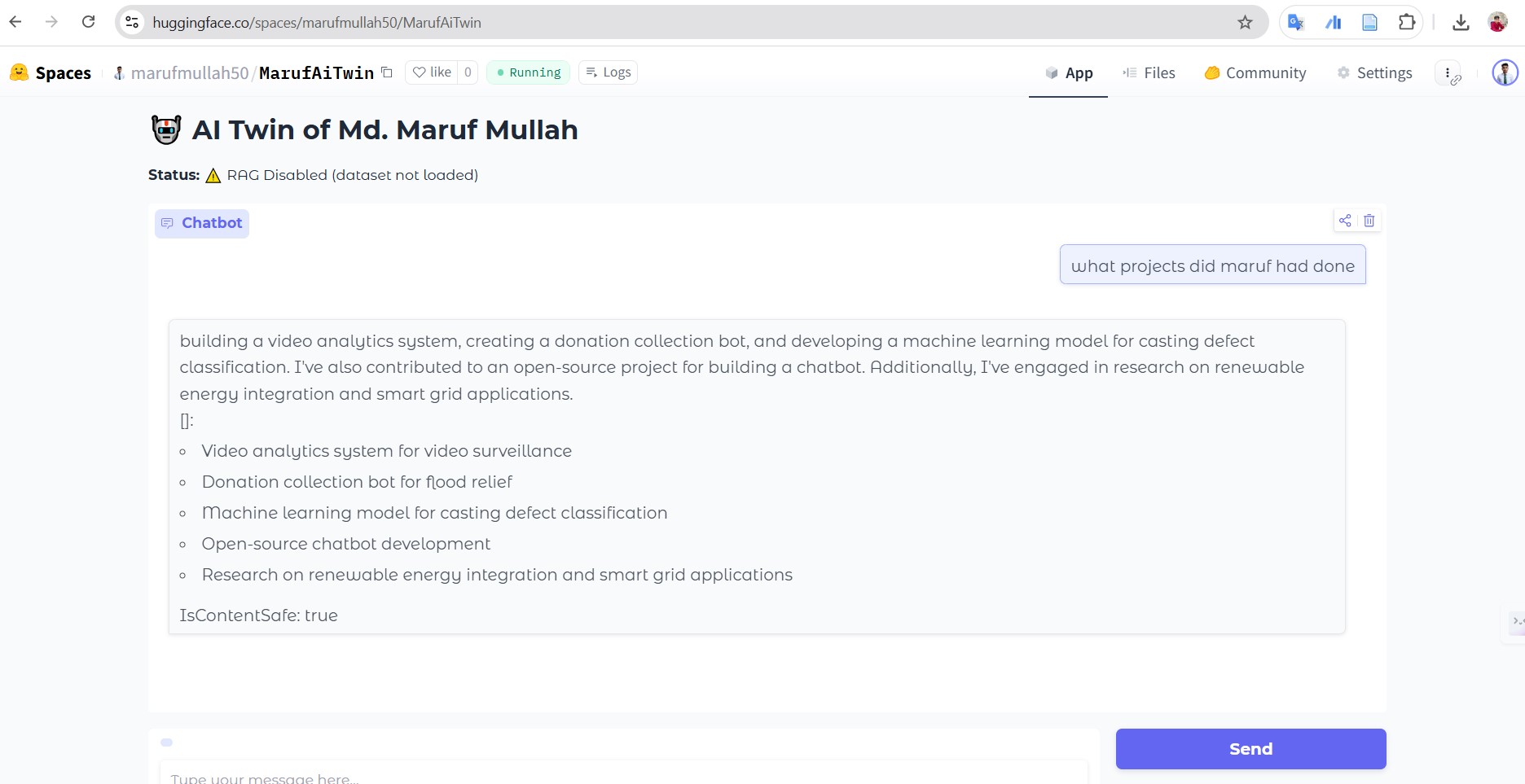Open the Hugging Face user avatar menu
This screenshot has width=1525, height=784.
pos(1505,72)
